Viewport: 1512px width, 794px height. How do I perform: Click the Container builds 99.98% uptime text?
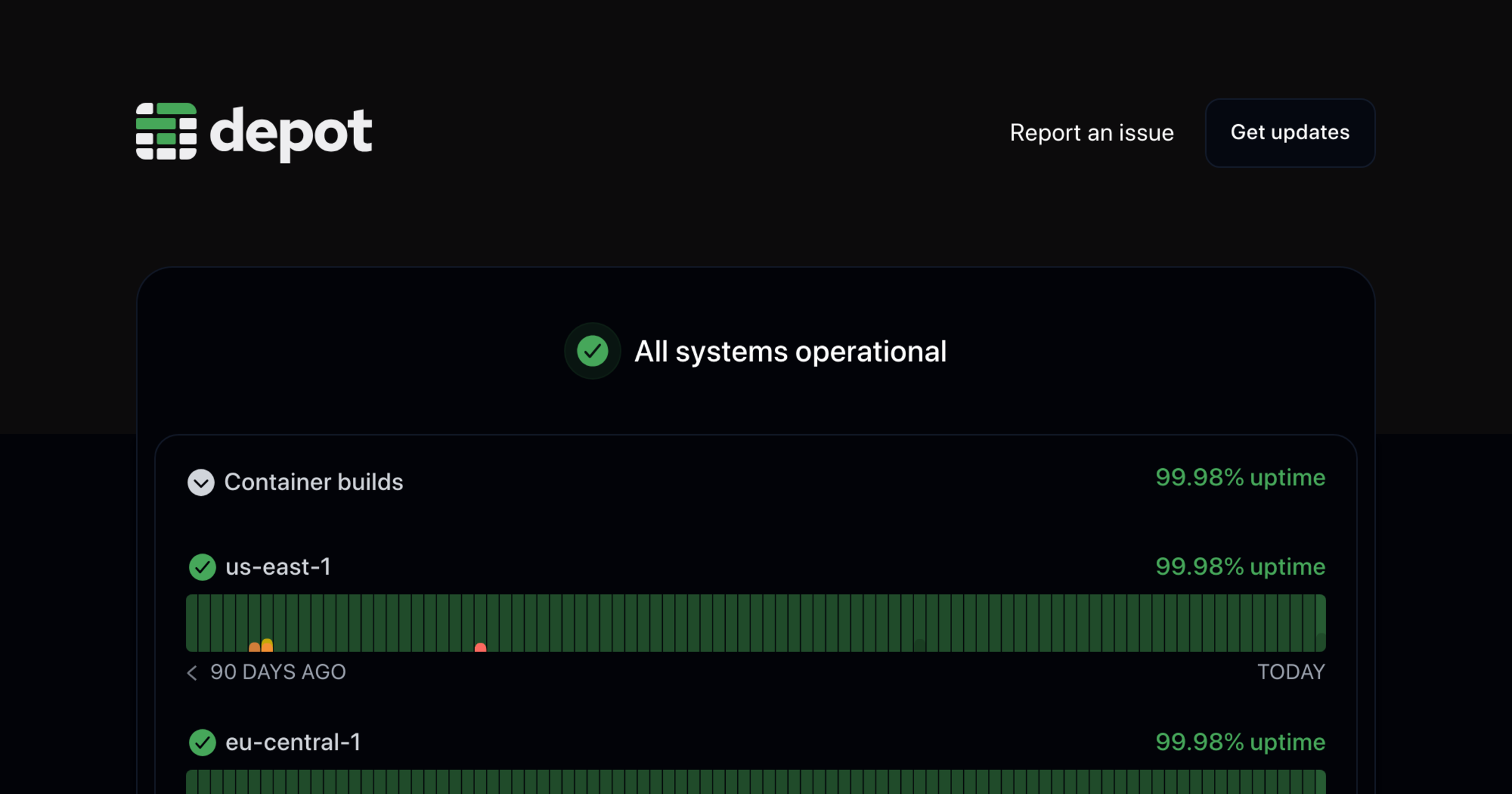pos(1240,478)
